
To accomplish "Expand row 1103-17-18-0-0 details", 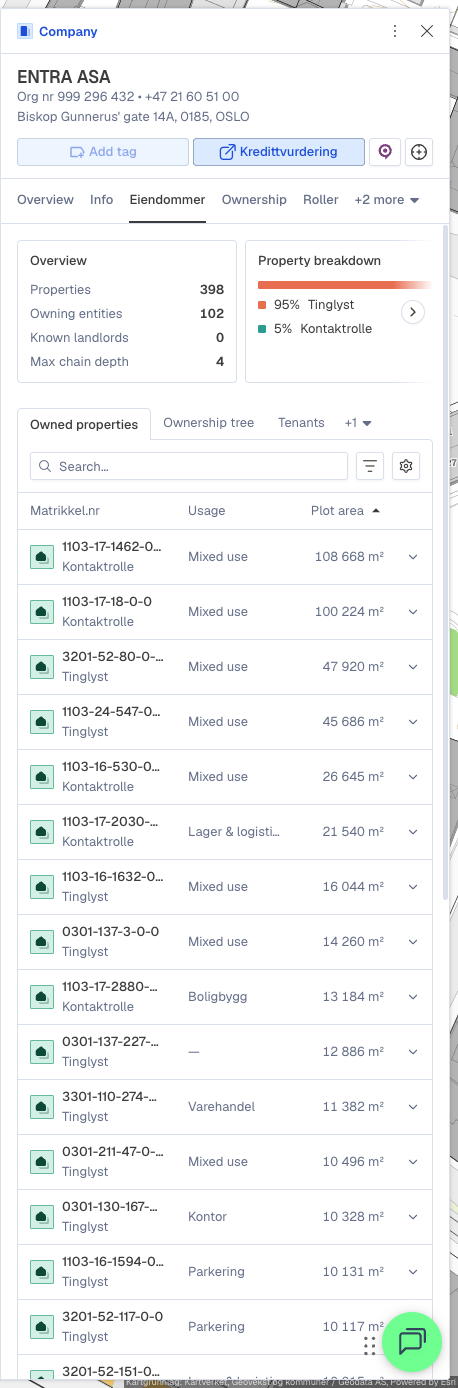I will point(413,612).
